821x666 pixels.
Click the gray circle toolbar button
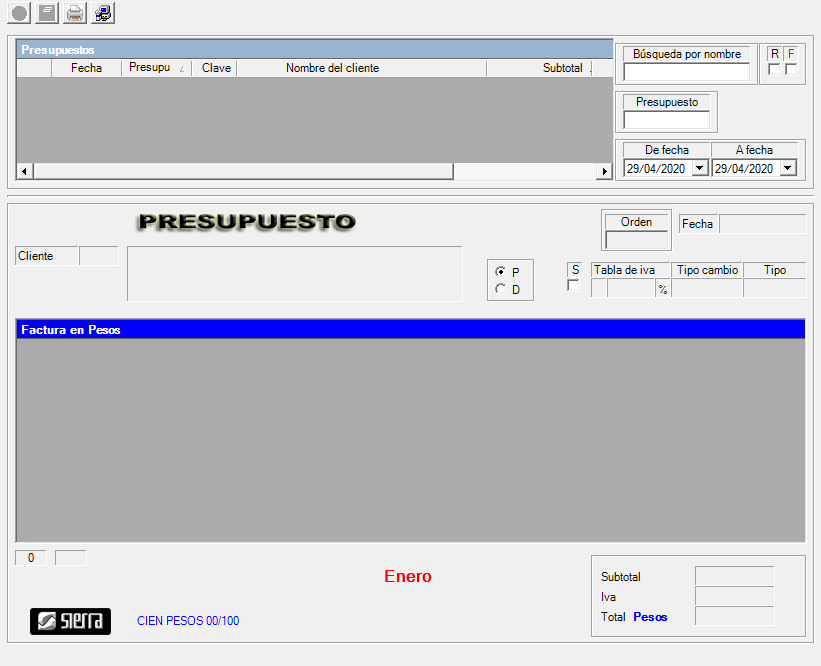(19, 13)
